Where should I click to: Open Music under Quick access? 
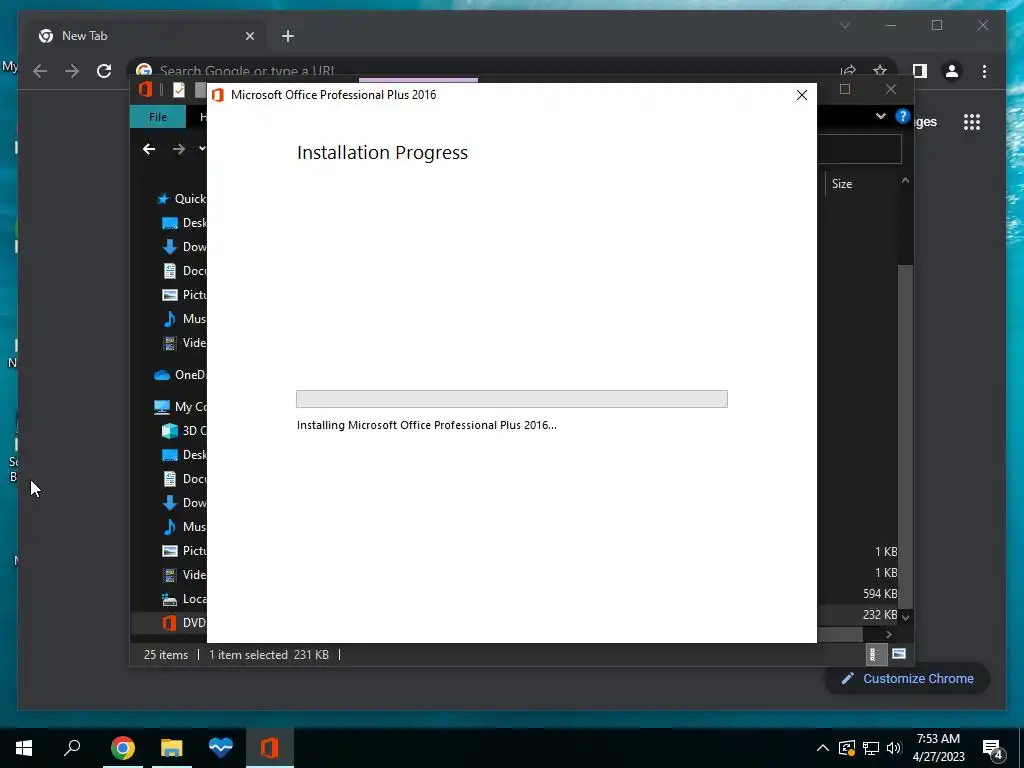(x=184, y=319)
